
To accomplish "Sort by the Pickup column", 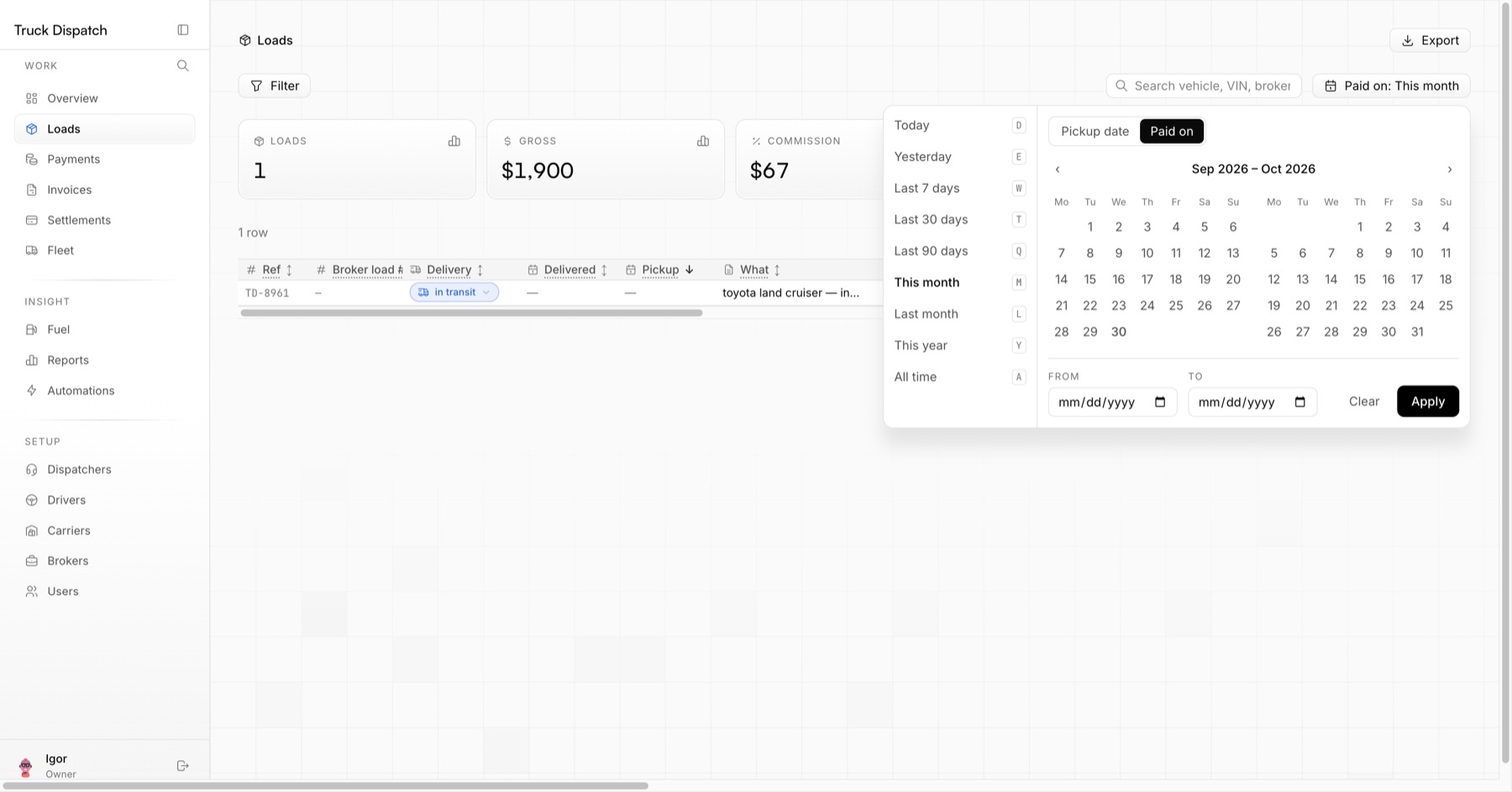I will point(660,270).
